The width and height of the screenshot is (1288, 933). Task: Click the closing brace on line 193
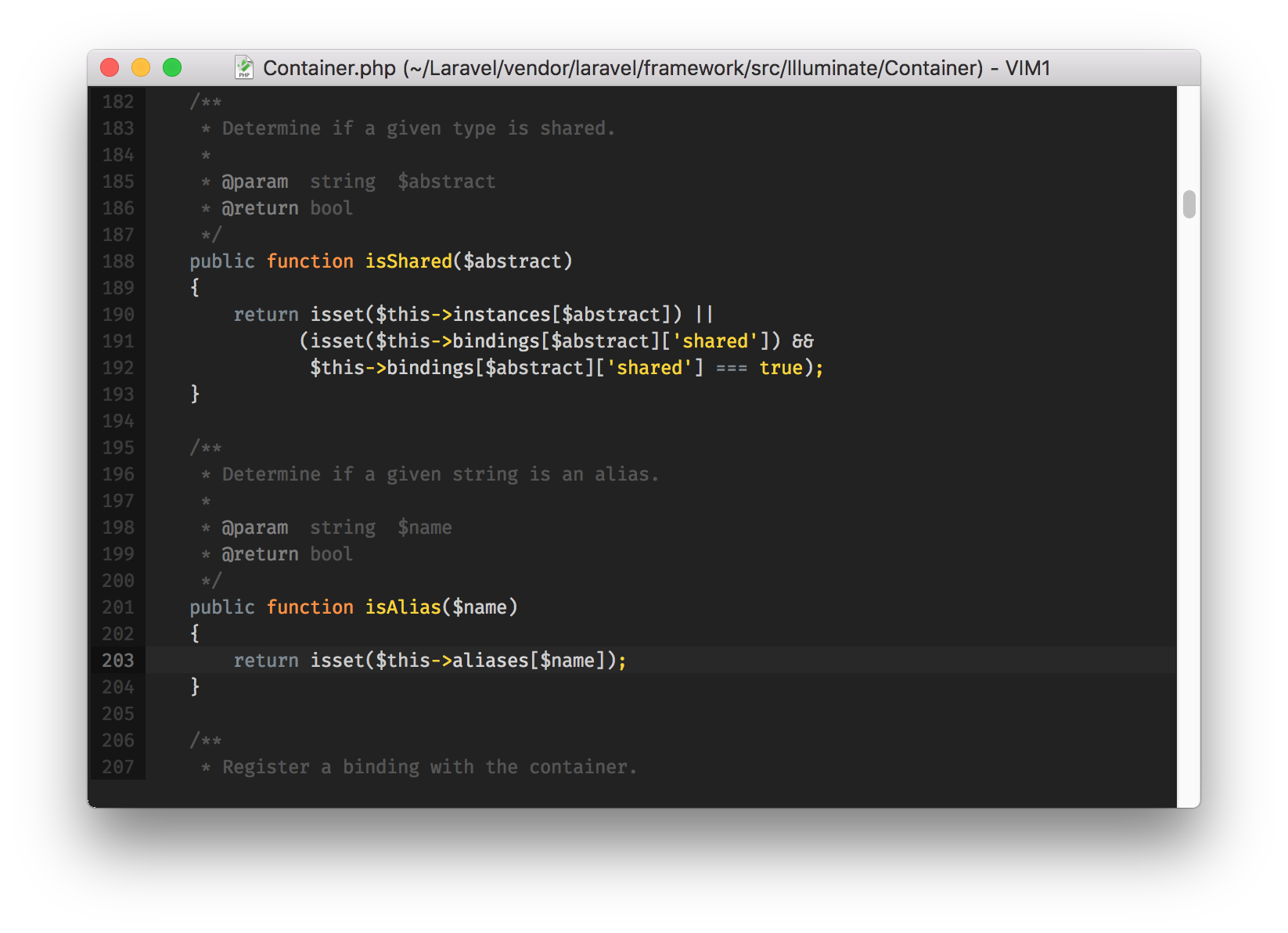(x=195, y=394)
